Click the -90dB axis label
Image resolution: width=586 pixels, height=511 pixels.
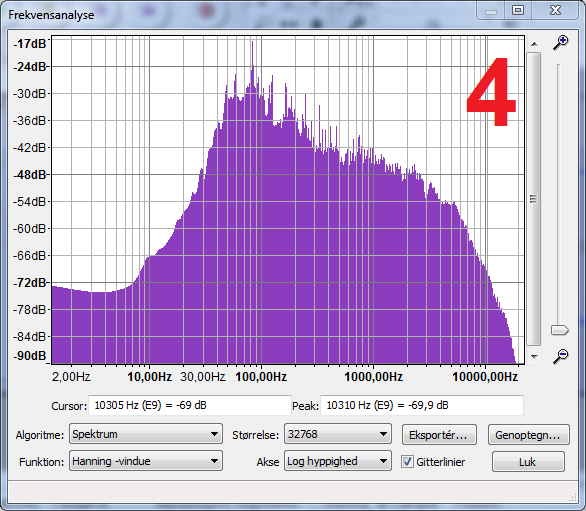(30, 355)
